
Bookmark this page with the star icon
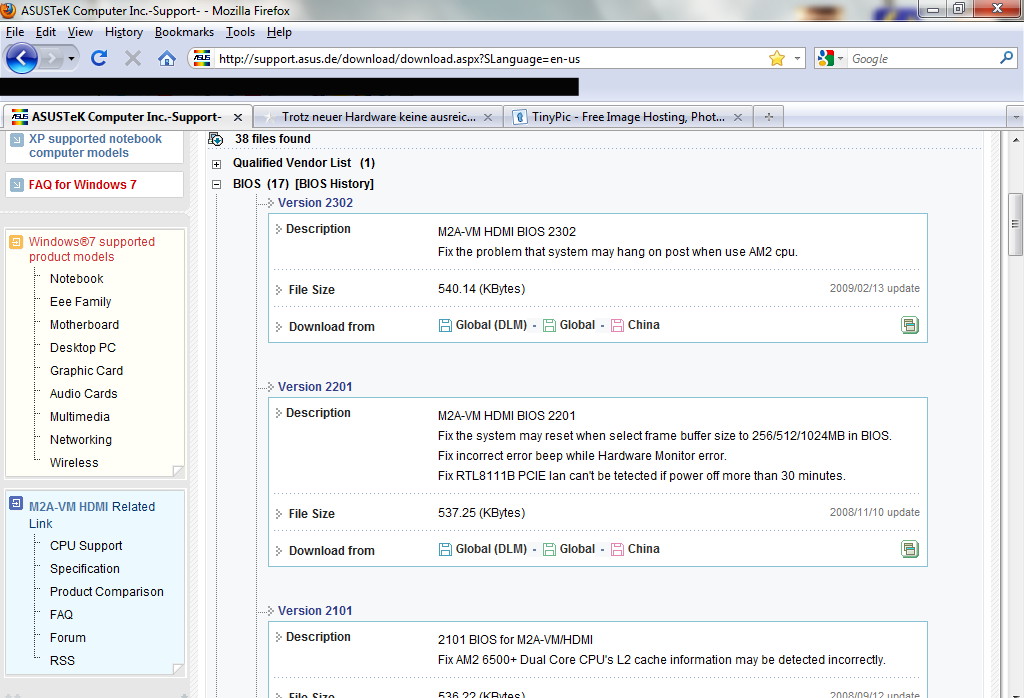776,59
